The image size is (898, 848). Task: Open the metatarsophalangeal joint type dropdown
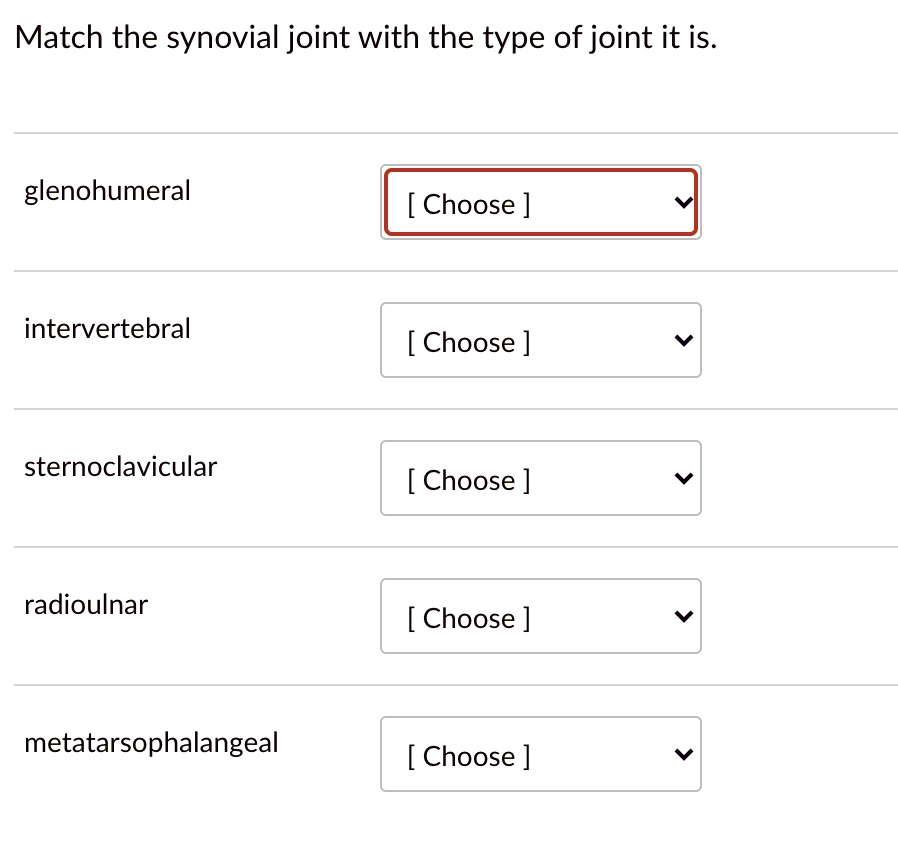(x=540, y=754)
